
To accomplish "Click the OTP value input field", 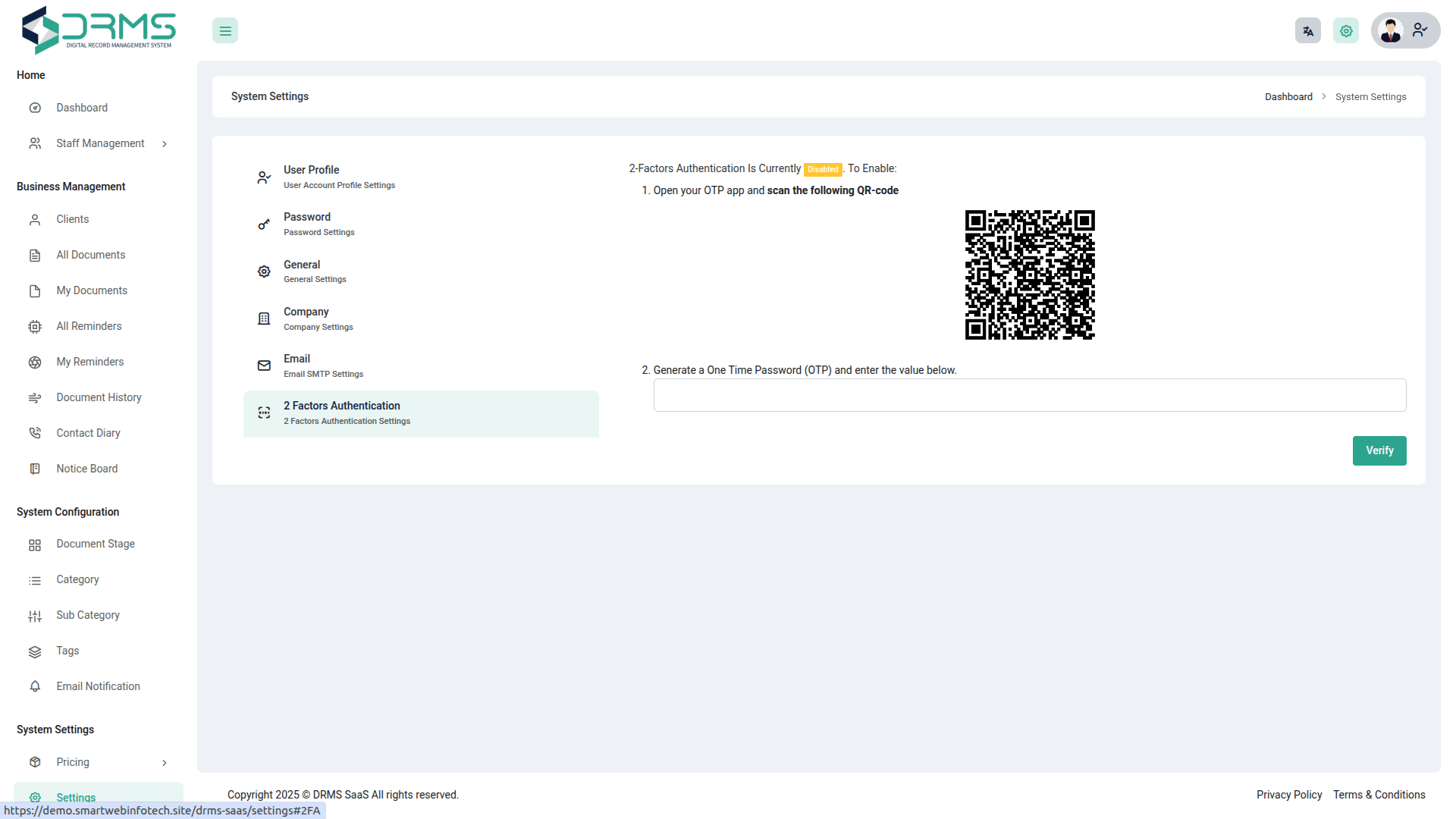I will tap(1029, 395).
